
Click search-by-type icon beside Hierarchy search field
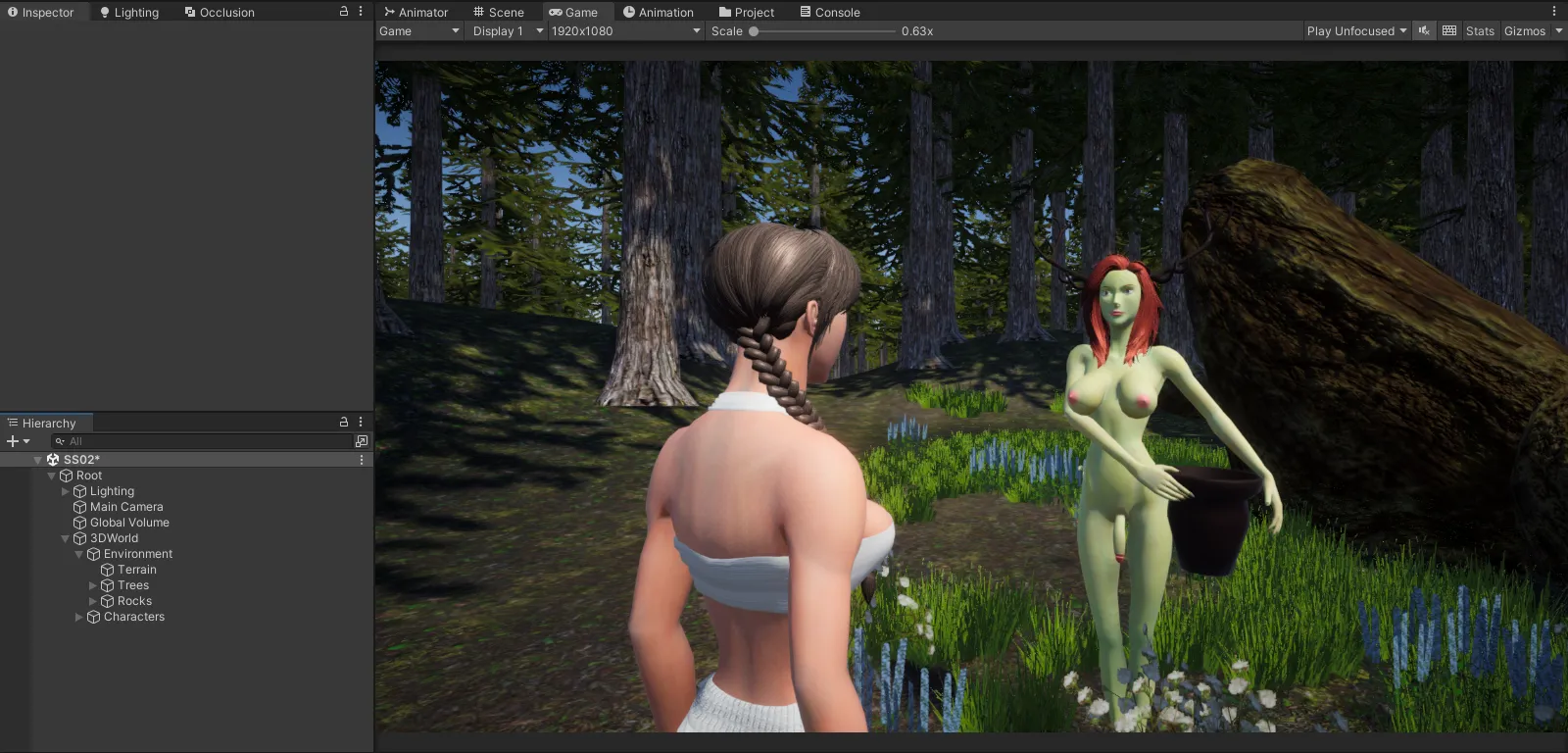point(362,441)
